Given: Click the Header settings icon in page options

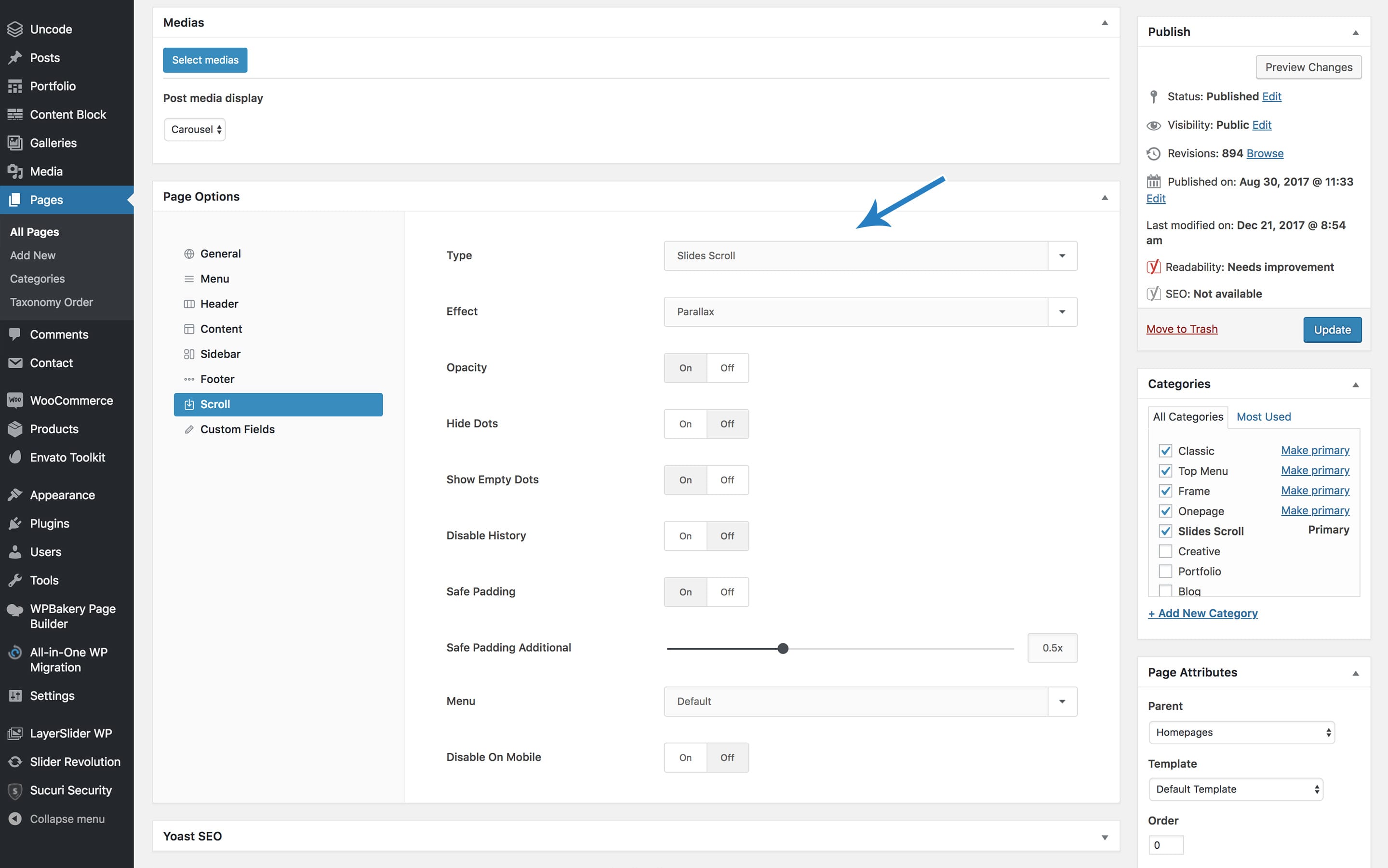Looking at the screenshot, I should [x=188, y=303].
